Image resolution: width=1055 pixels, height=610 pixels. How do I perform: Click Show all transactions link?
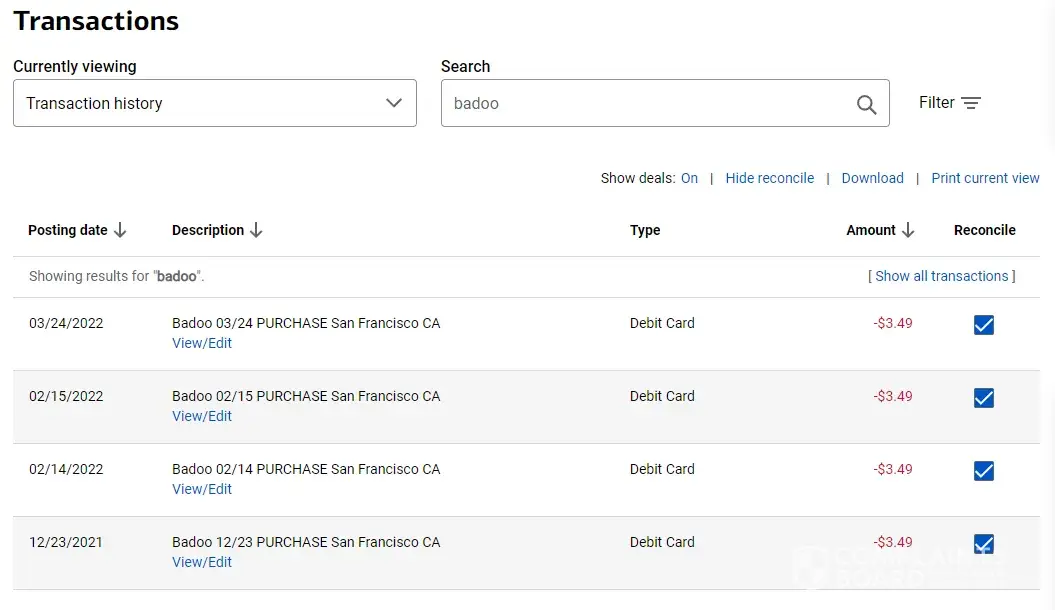pos(941,276)
